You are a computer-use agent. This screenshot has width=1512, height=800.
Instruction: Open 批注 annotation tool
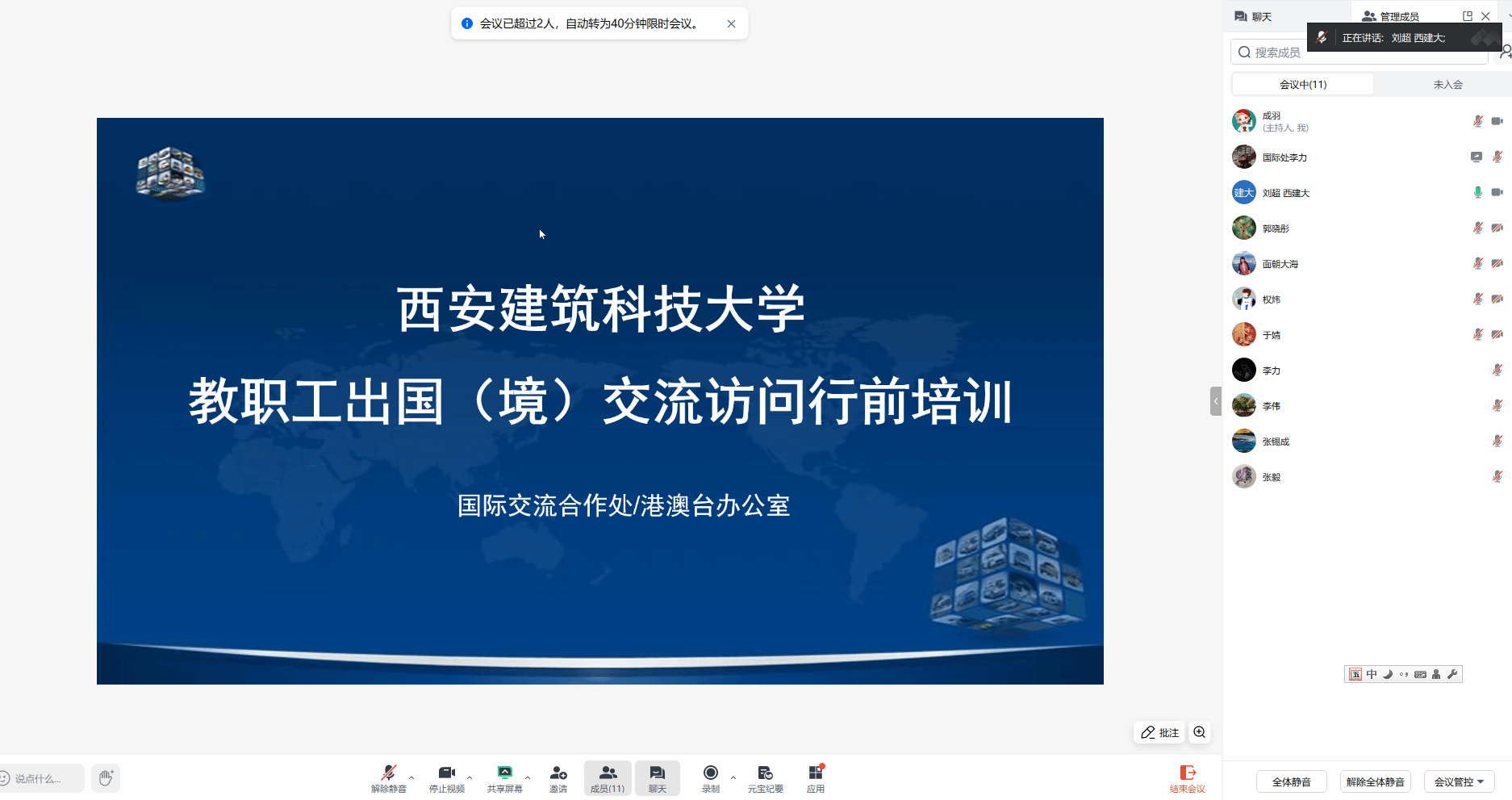point(1159,732)
